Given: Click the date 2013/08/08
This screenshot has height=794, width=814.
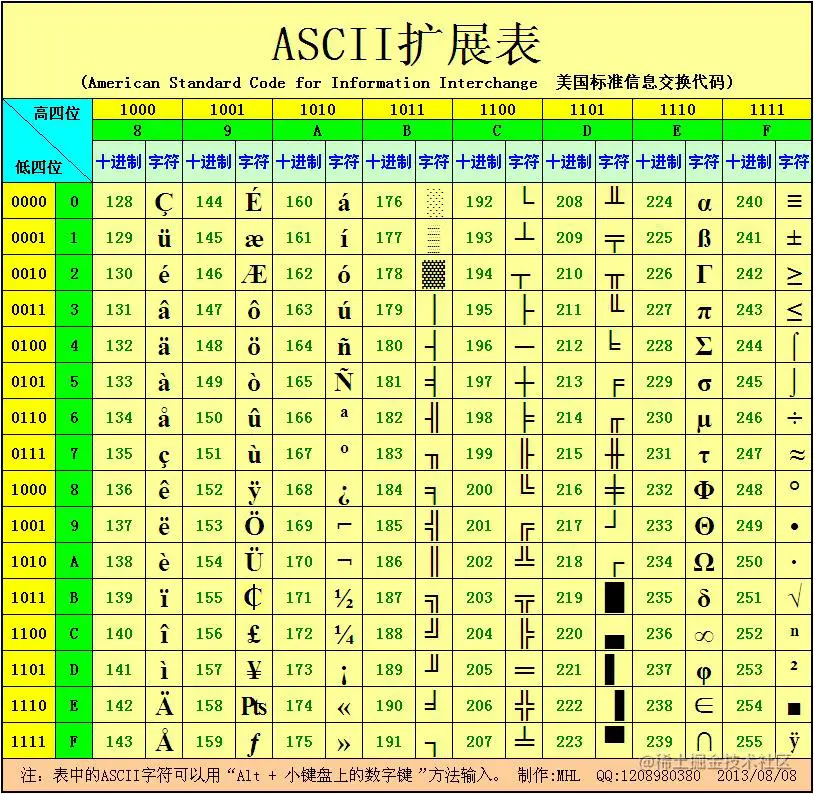Looking at the screenshot, I should tap(755, 775).
